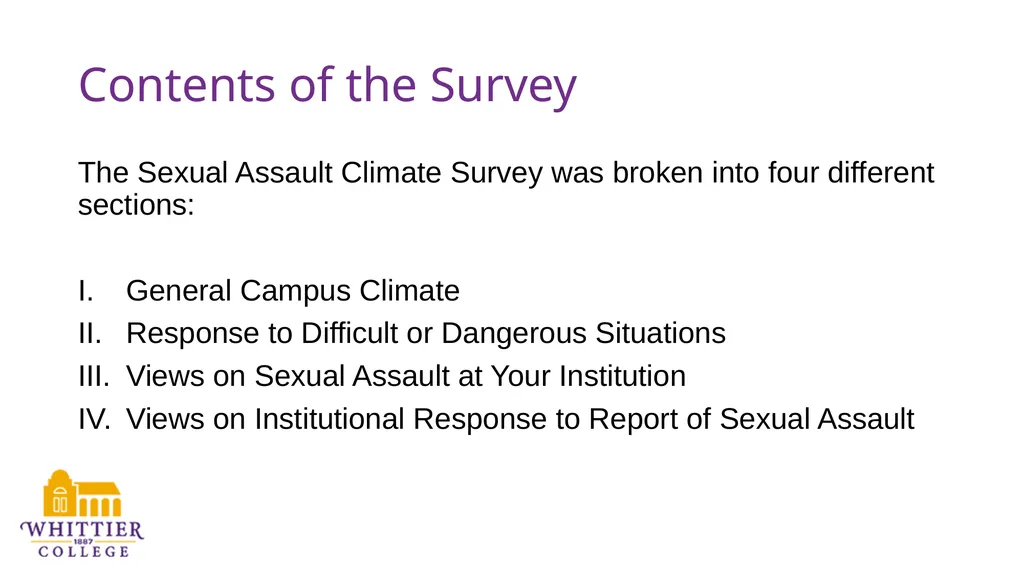Click 'Response to Difficult or Dangerous Situations'
The image size is (1024, 575).
click(426, 334)
